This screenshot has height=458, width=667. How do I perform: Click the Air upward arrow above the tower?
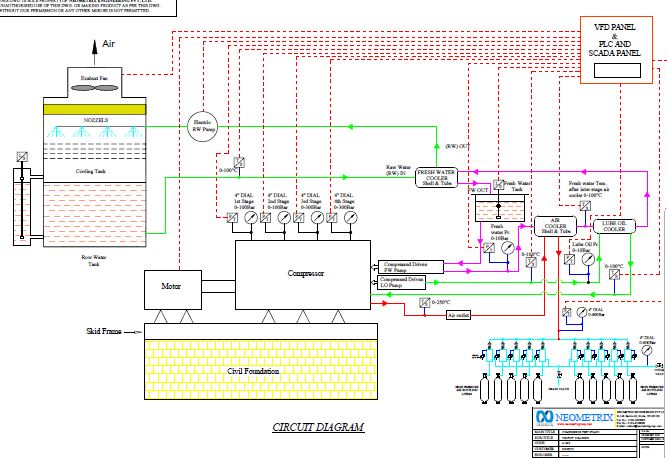(x=95, y=52)
